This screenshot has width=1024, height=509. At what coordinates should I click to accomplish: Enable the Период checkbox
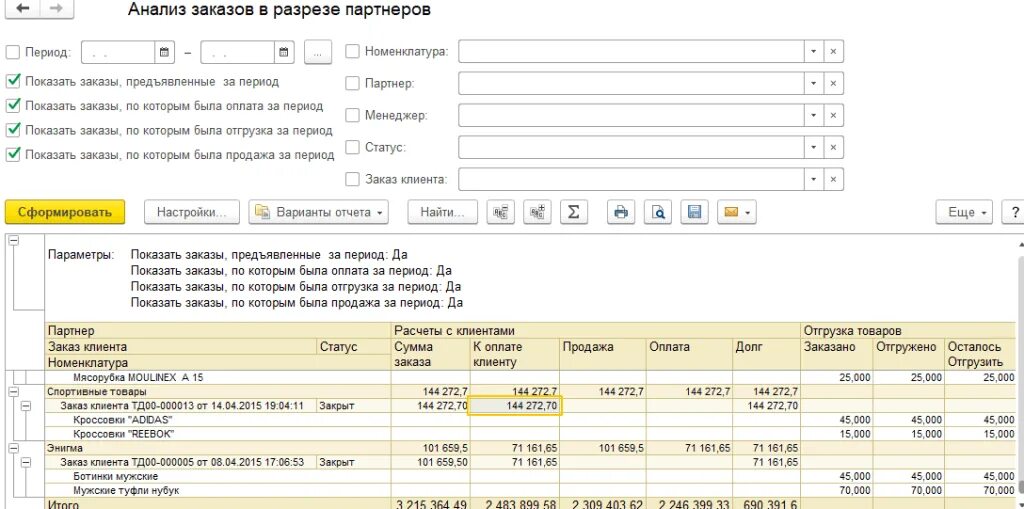(x=12, y=52)
